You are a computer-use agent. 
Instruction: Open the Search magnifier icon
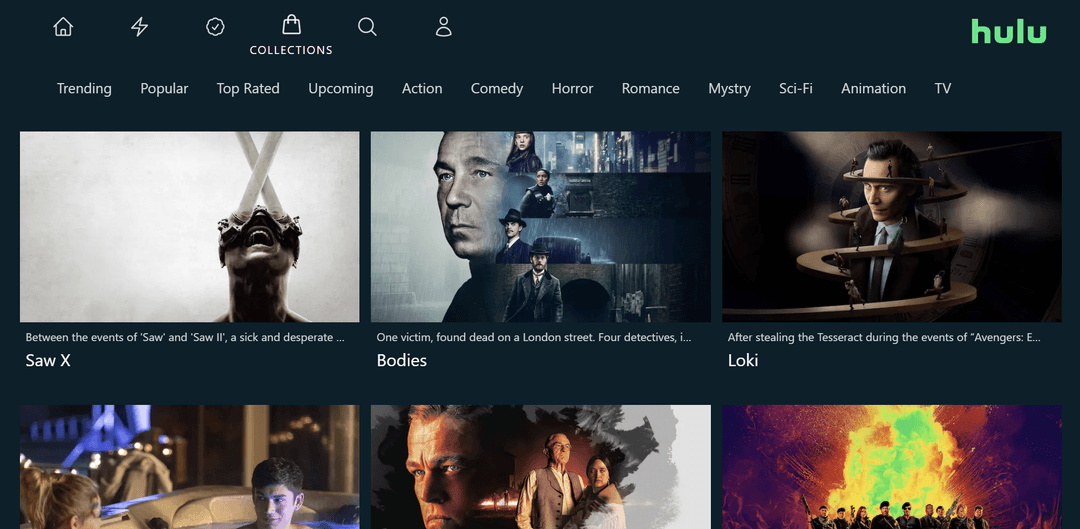(x=367, y=27)
